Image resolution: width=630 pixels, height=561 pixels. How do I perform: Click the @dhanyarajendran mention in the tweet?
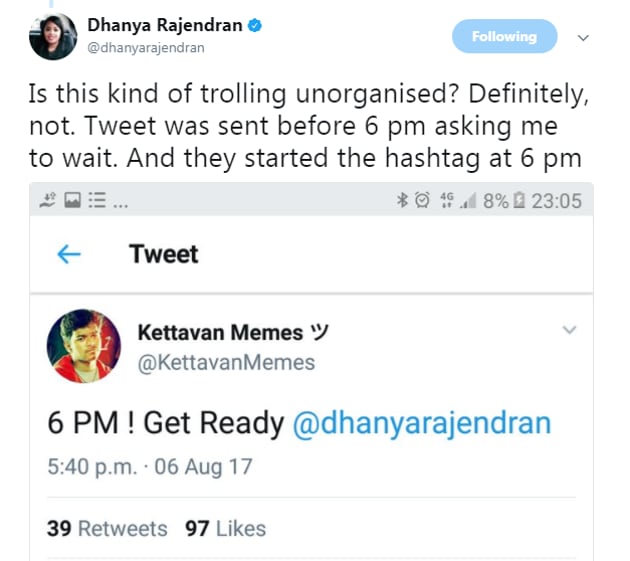click(422, 423)
